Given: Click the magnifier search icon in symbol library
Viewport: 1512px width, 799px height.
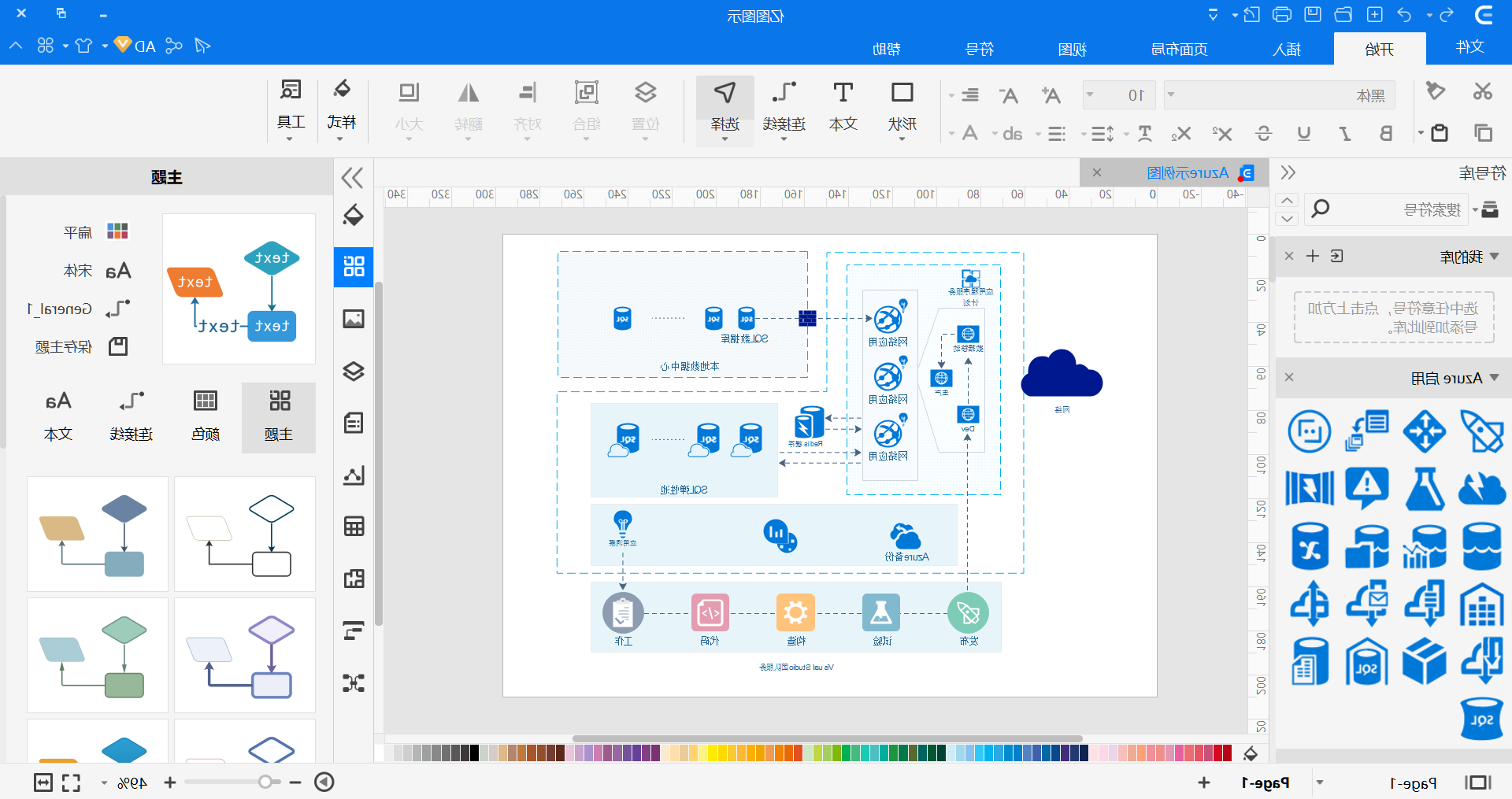Looking at the screenshot, I should click(1321, 209).
